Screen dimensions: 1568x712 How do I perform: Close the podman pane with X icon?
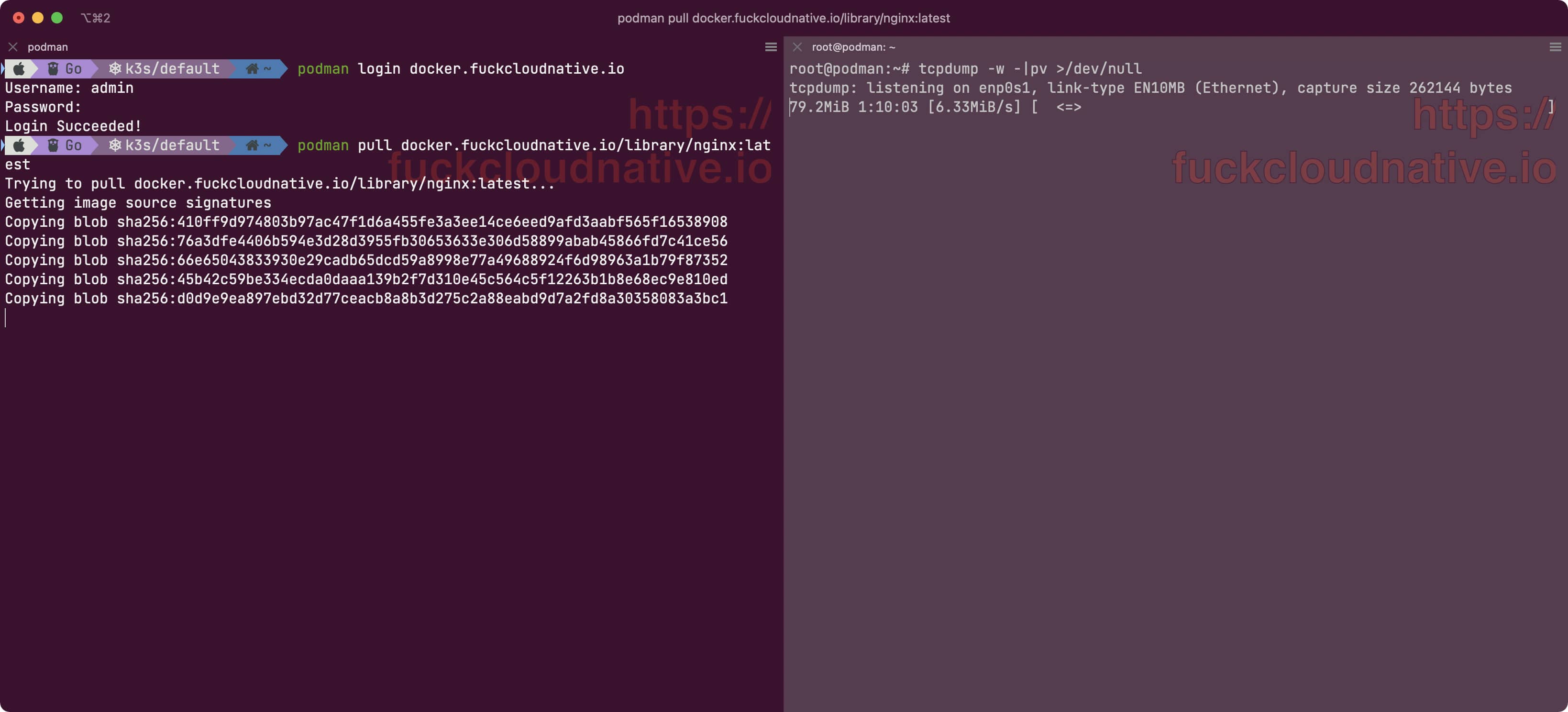click(13, 47)
